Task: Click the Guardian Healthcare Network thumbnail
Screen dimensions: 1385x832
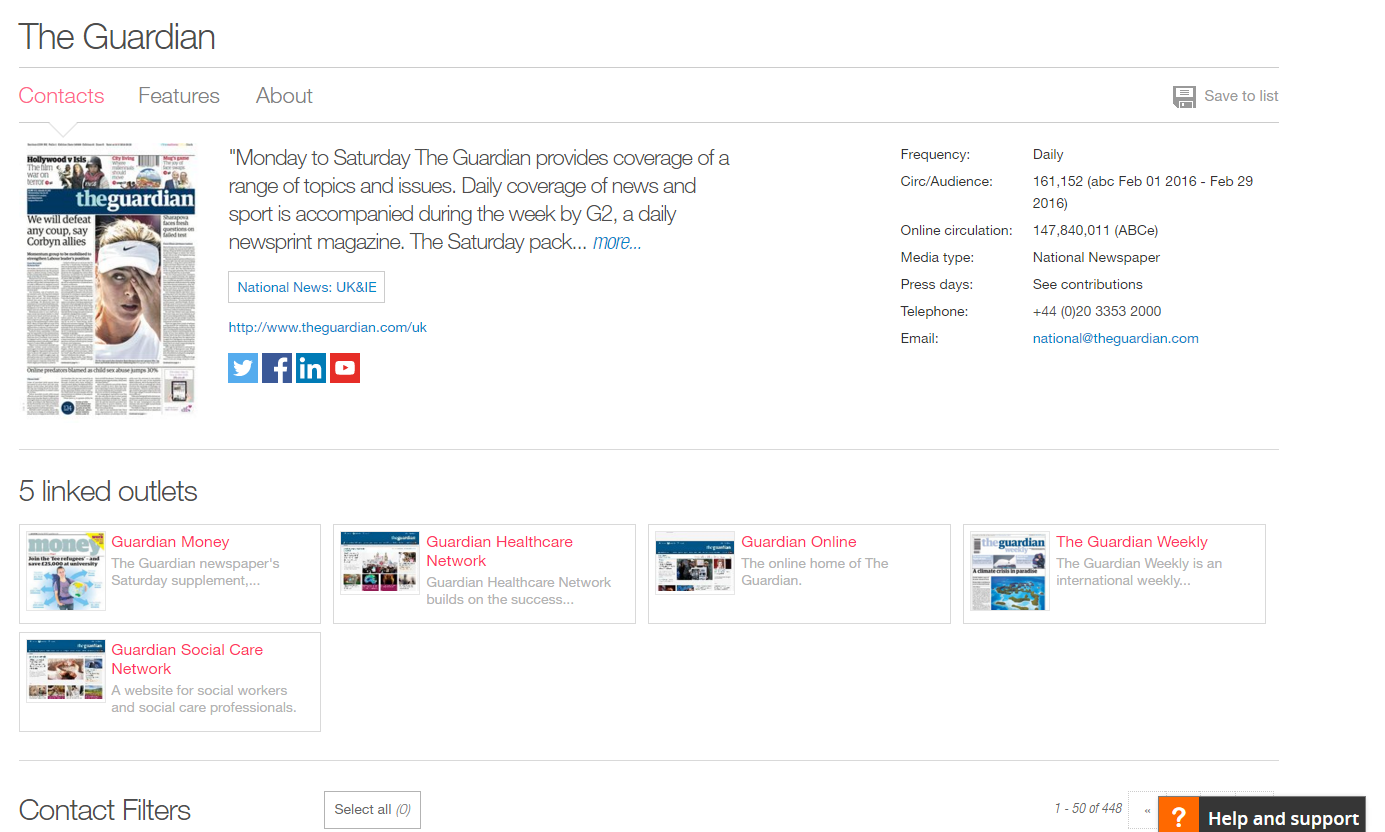Action: [x=380, y=563]
